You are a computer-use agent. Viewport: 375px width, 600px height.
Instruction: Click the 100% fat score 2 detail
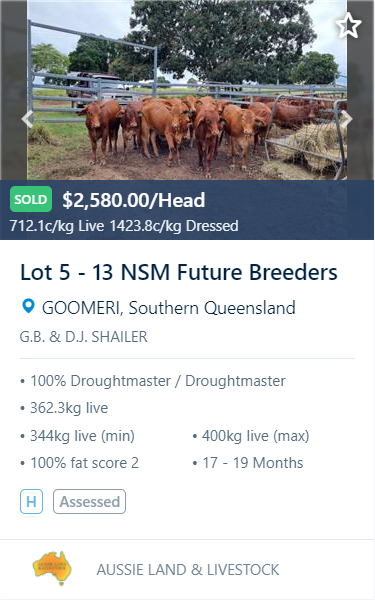click(x=84, y=463)
